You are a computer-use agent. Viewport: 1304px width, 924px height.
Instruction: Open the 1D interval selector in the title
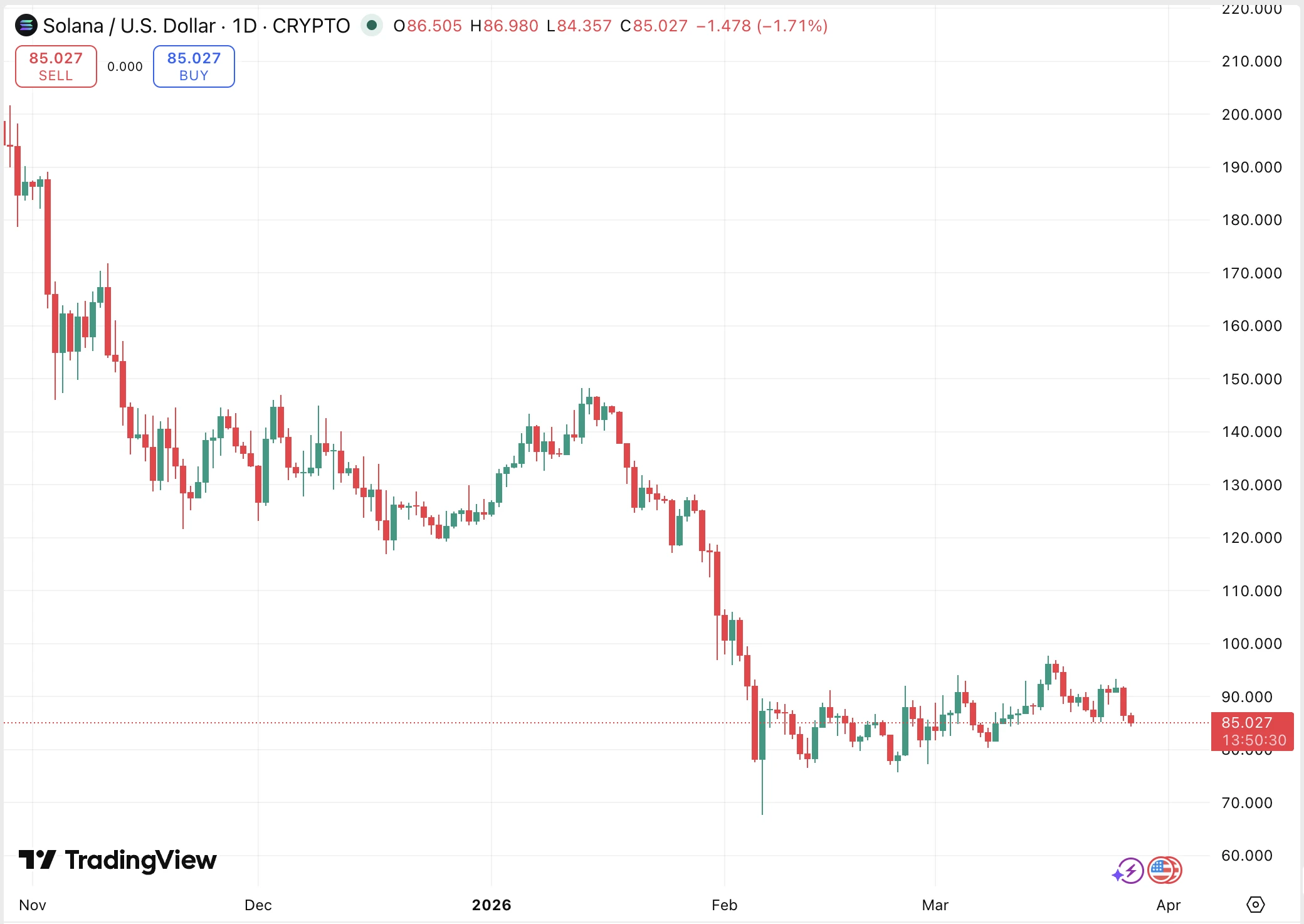(x=244, y=26)
